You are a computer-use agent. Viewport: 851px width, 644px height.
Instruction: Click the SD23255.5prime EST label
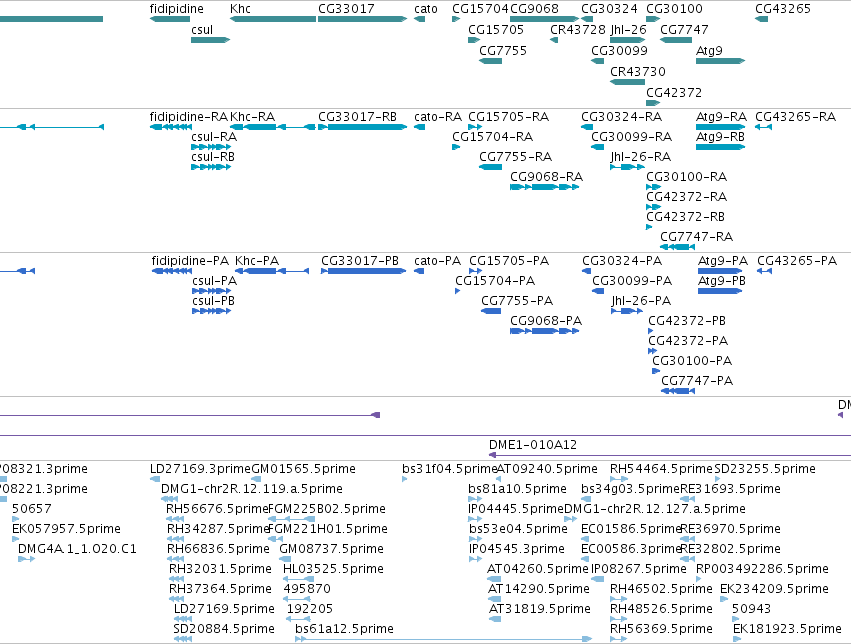[765, 469]
